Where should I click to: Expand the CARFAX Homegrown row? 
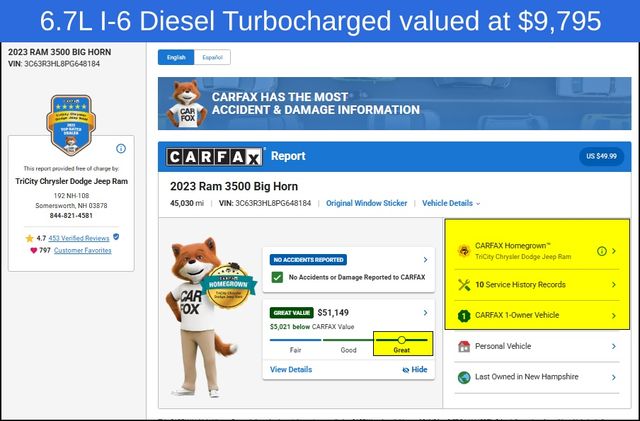pyautogui.click(x=614, y=251)
